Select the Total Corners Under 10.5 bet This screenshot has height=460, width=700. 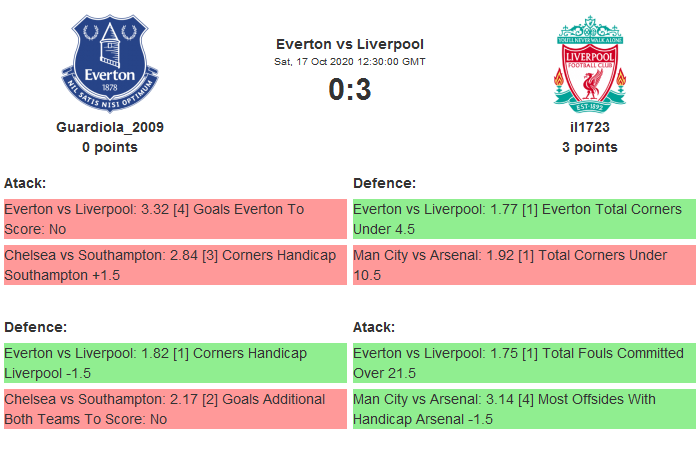(x=524, y=265)
